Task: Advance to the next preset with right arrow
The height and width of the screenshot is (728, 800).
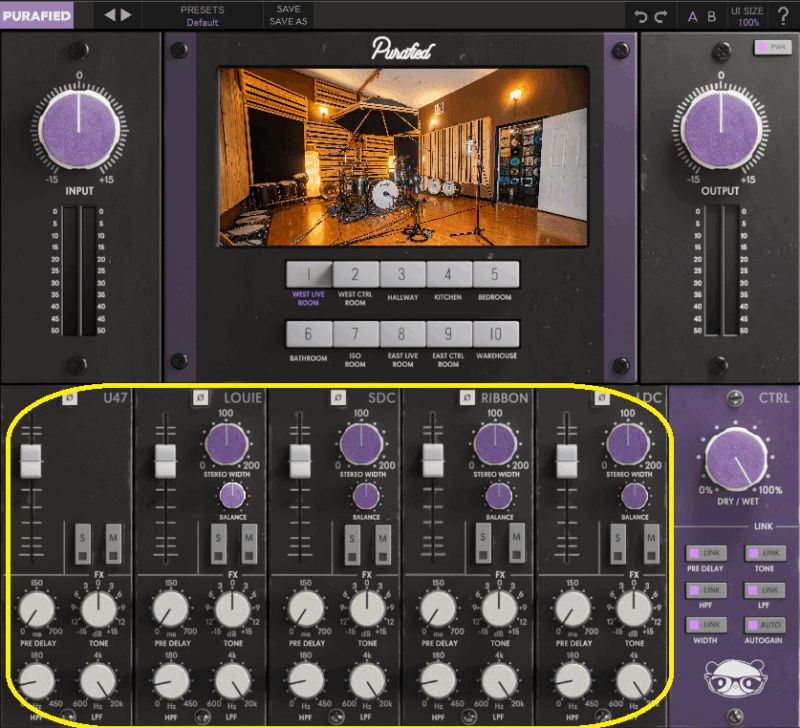Action: point(126,15)
